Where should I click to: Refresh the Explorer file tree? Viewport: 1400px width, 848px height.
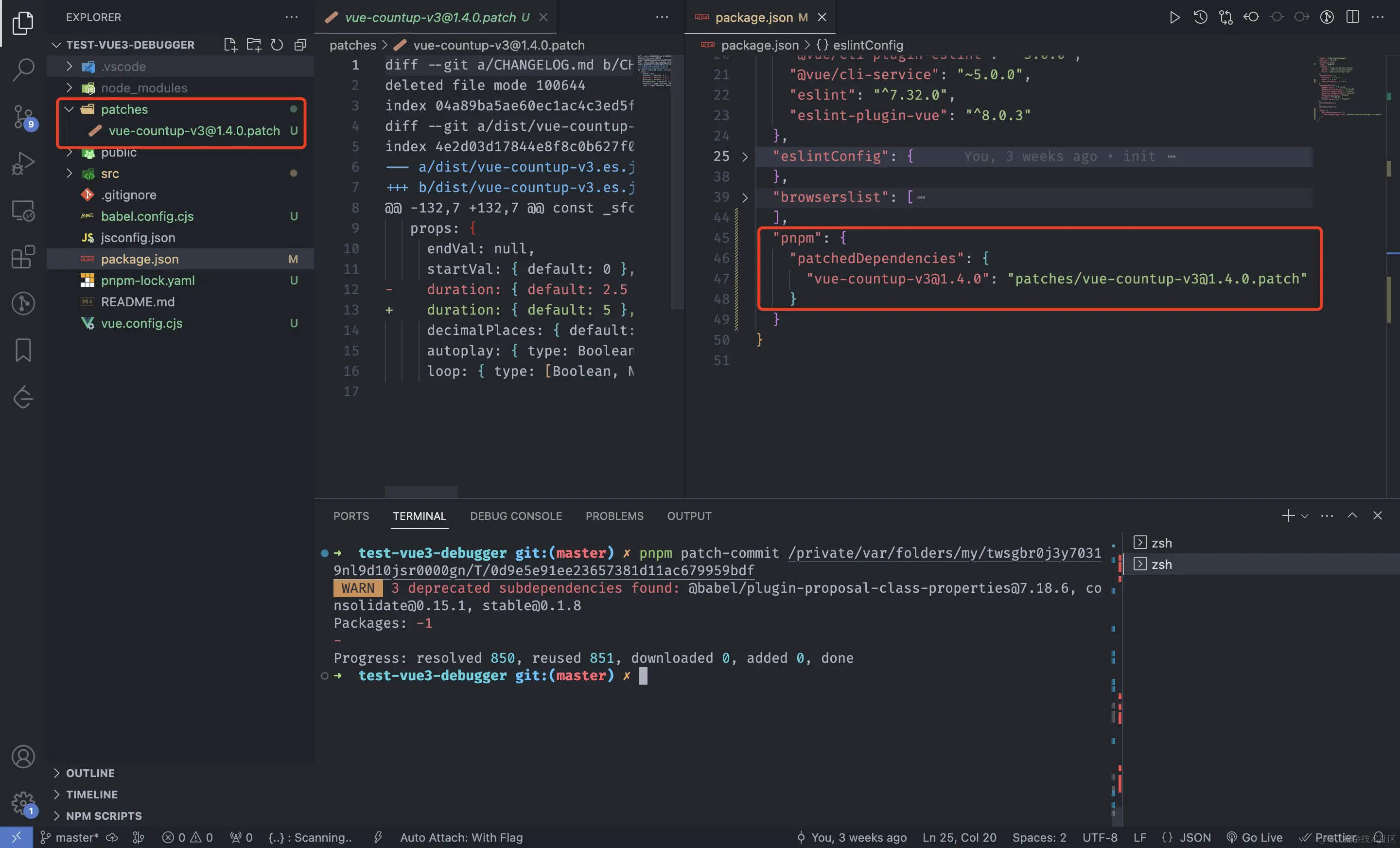click(277, 44)
